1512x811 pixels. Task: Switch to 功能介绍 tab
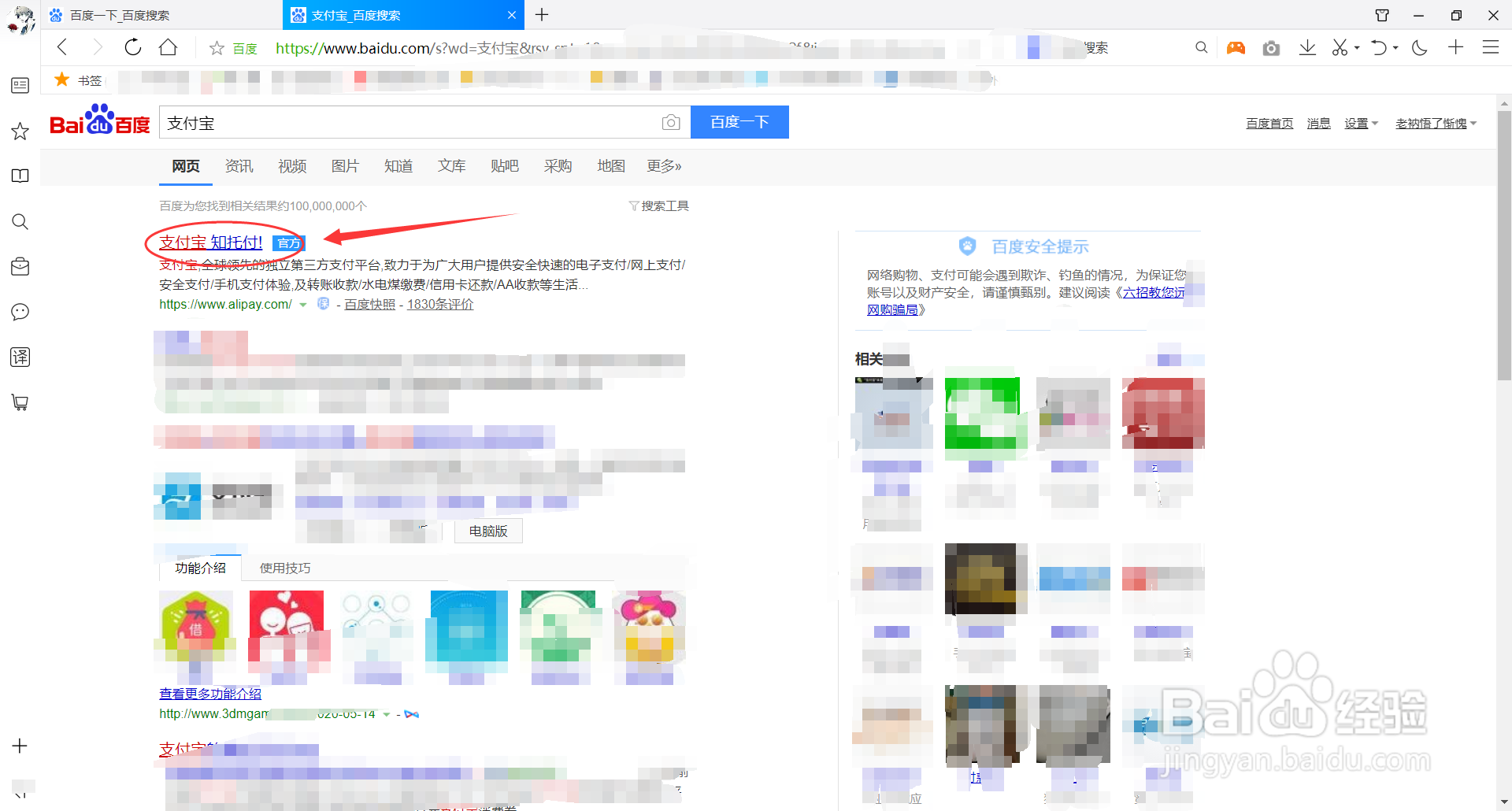click(x=201, y=568)
